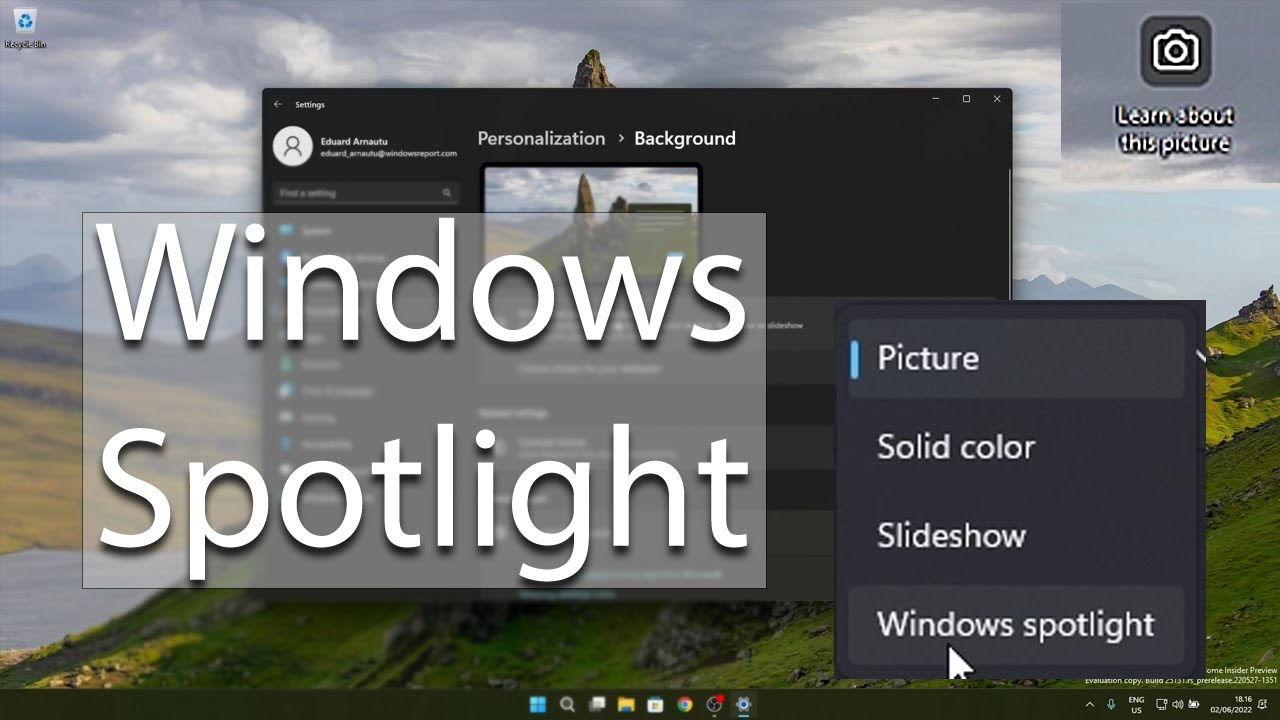Click the account email under the user name
The width and height of the screenshot is (1280, 720).
click(x=388, y=154)
